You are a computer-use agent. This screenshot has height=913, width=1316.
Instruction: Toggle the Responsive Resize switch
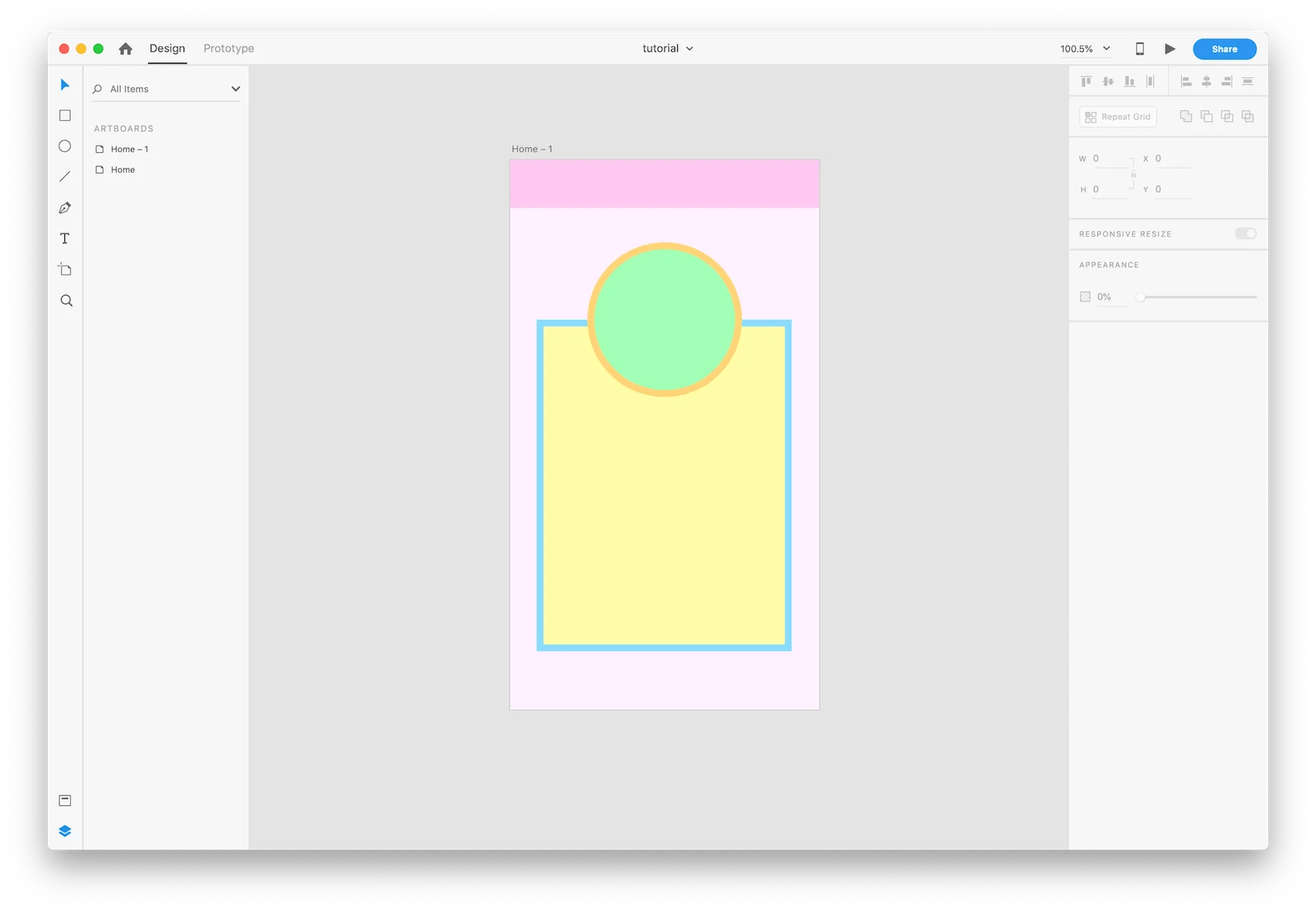tap(1245, 234)
